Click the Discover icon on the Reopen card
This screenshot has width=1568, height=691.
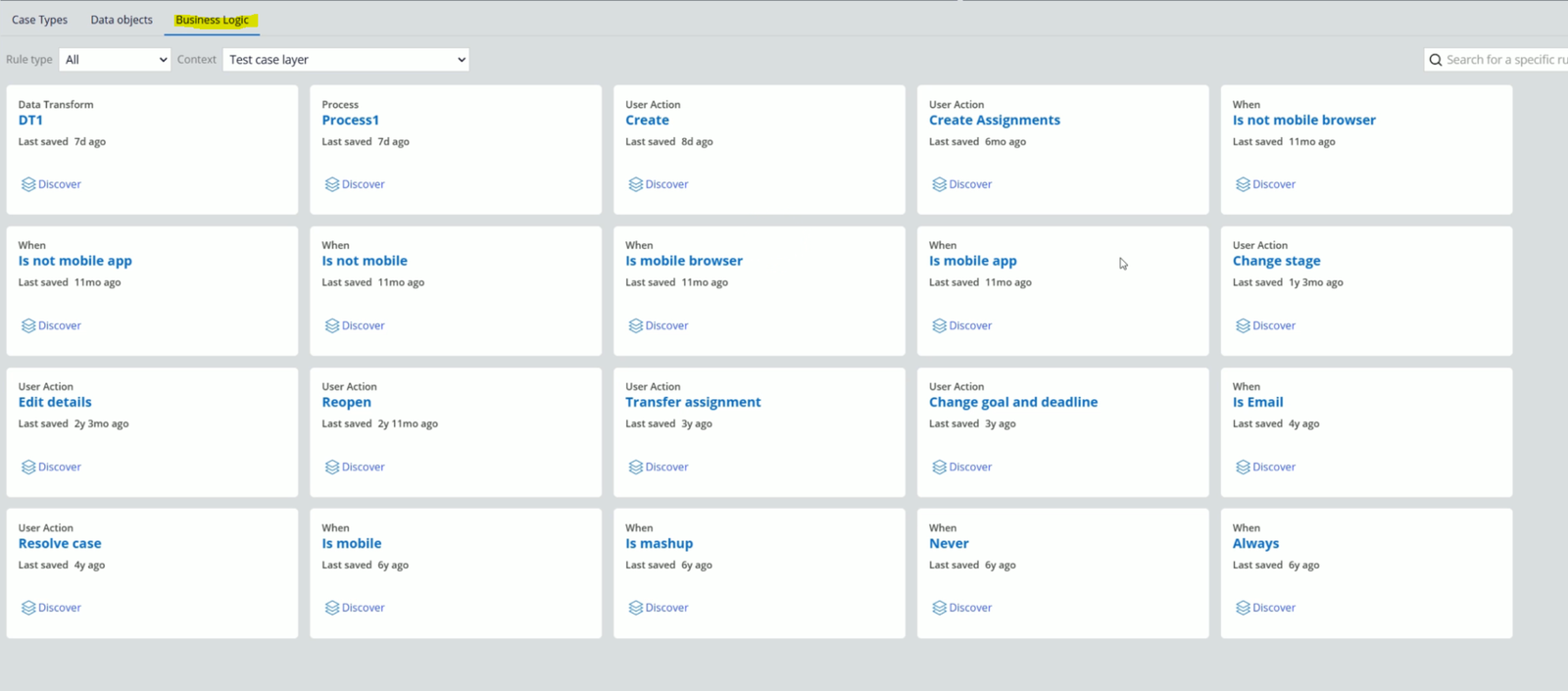pyautogui.click(x=332, y=467)
